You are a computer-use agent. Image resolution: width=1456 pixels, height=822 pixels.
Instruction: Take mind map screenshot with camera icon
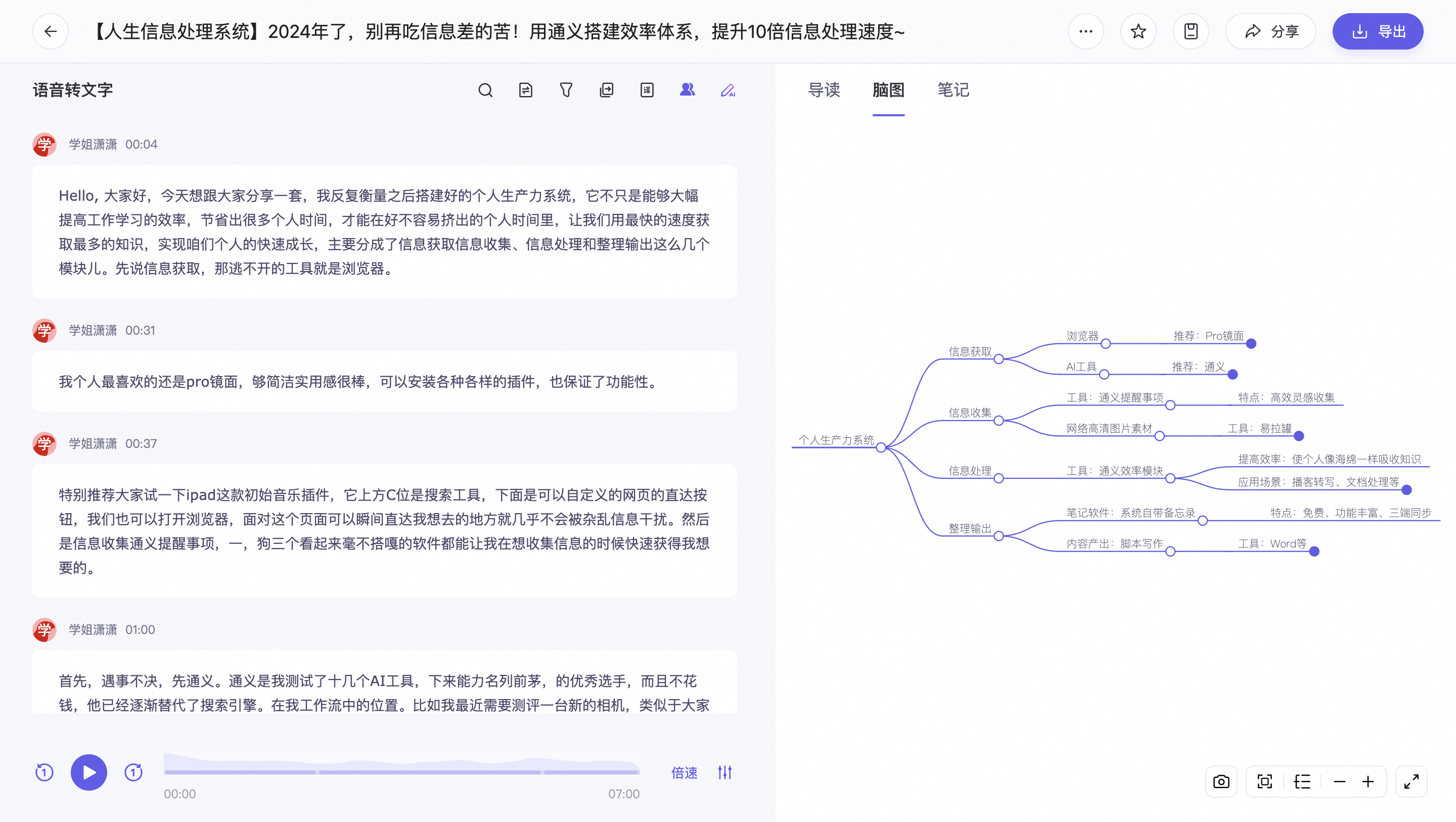1221,781
